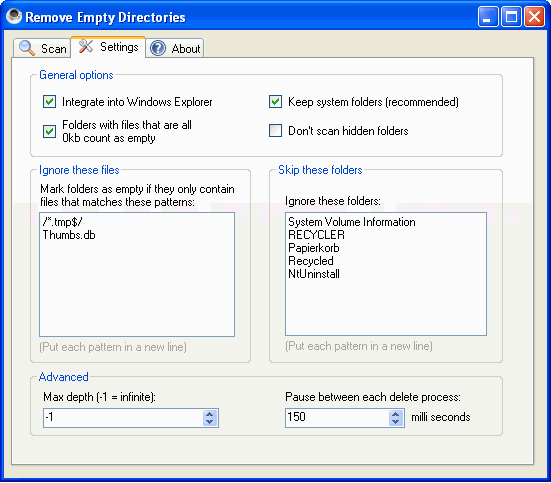This screenshot has height=483, width=551.
Task: Enable Don't scan hidden folders
Action: pos(275,130)
